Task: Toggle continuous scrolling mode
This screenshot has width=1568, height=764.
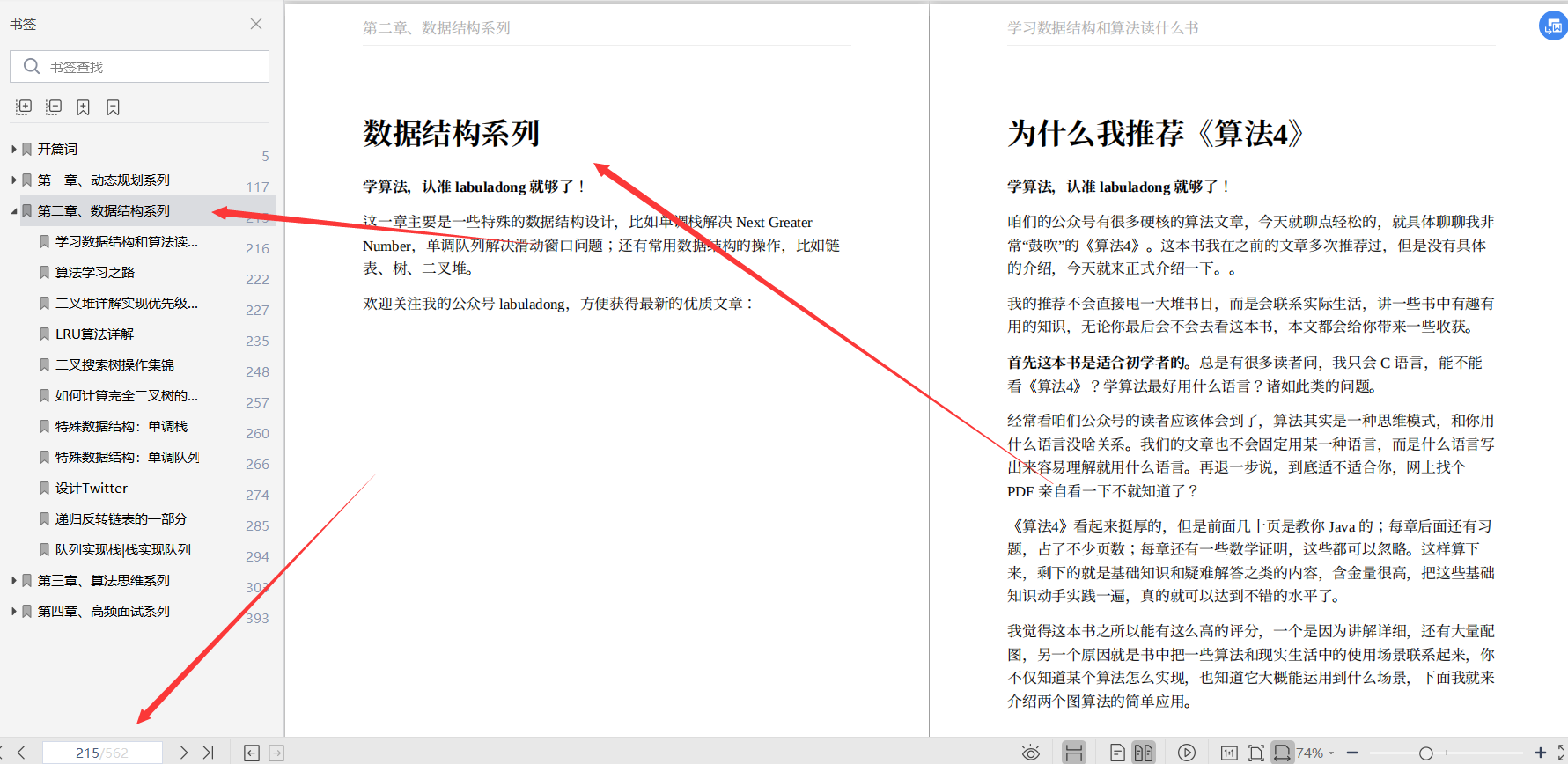Action: 1074,753
